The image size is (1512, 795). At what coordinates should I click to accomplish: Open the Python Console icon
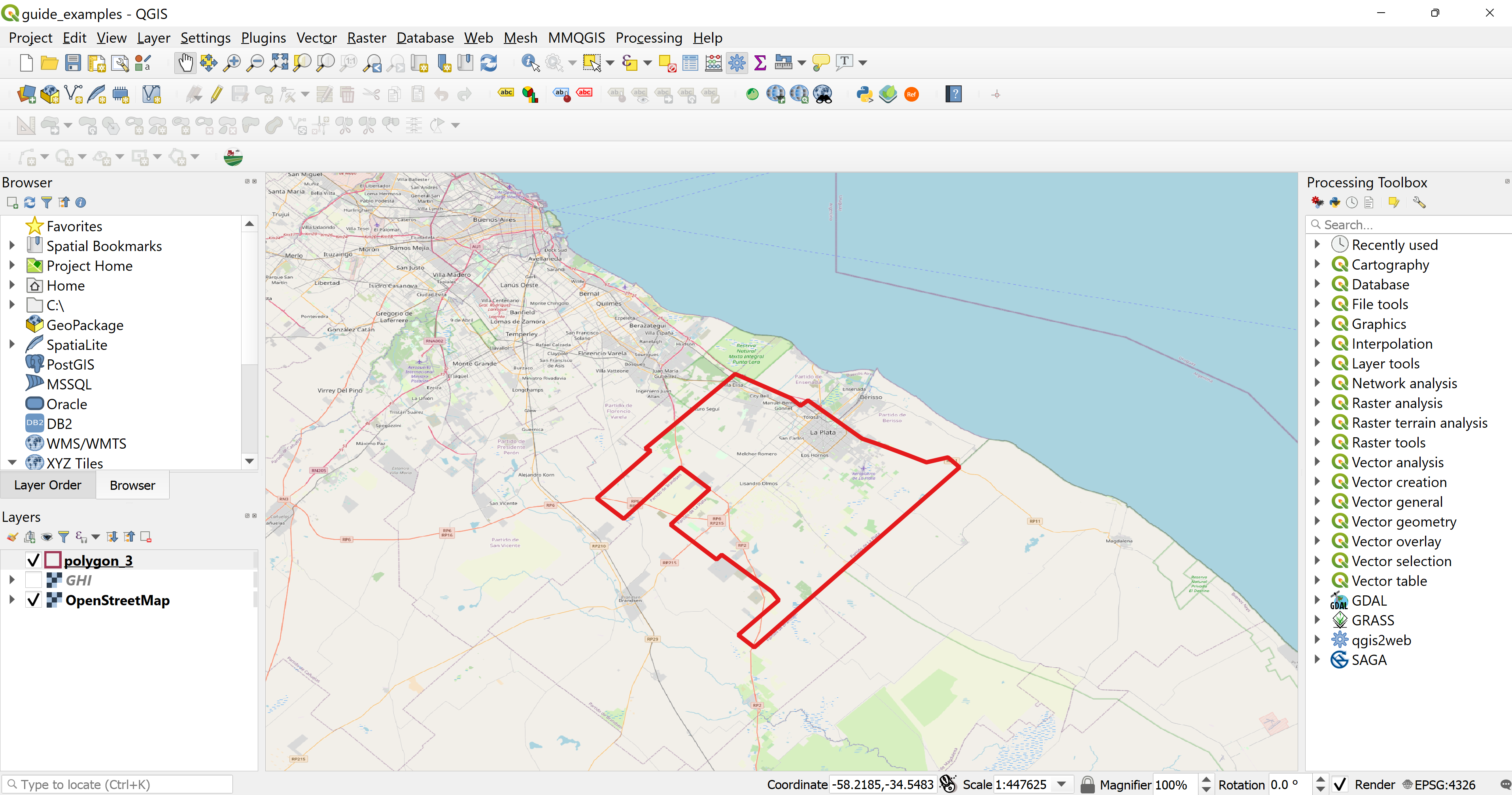point(865,94)
